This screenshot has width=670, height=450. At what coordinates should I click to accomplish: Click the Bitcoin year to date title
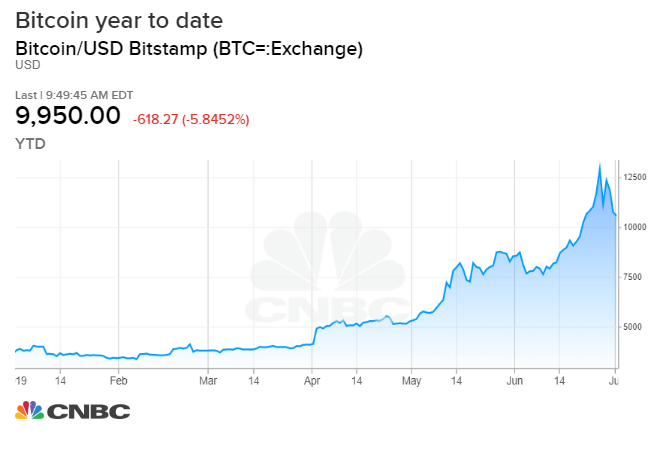(119, 21)
